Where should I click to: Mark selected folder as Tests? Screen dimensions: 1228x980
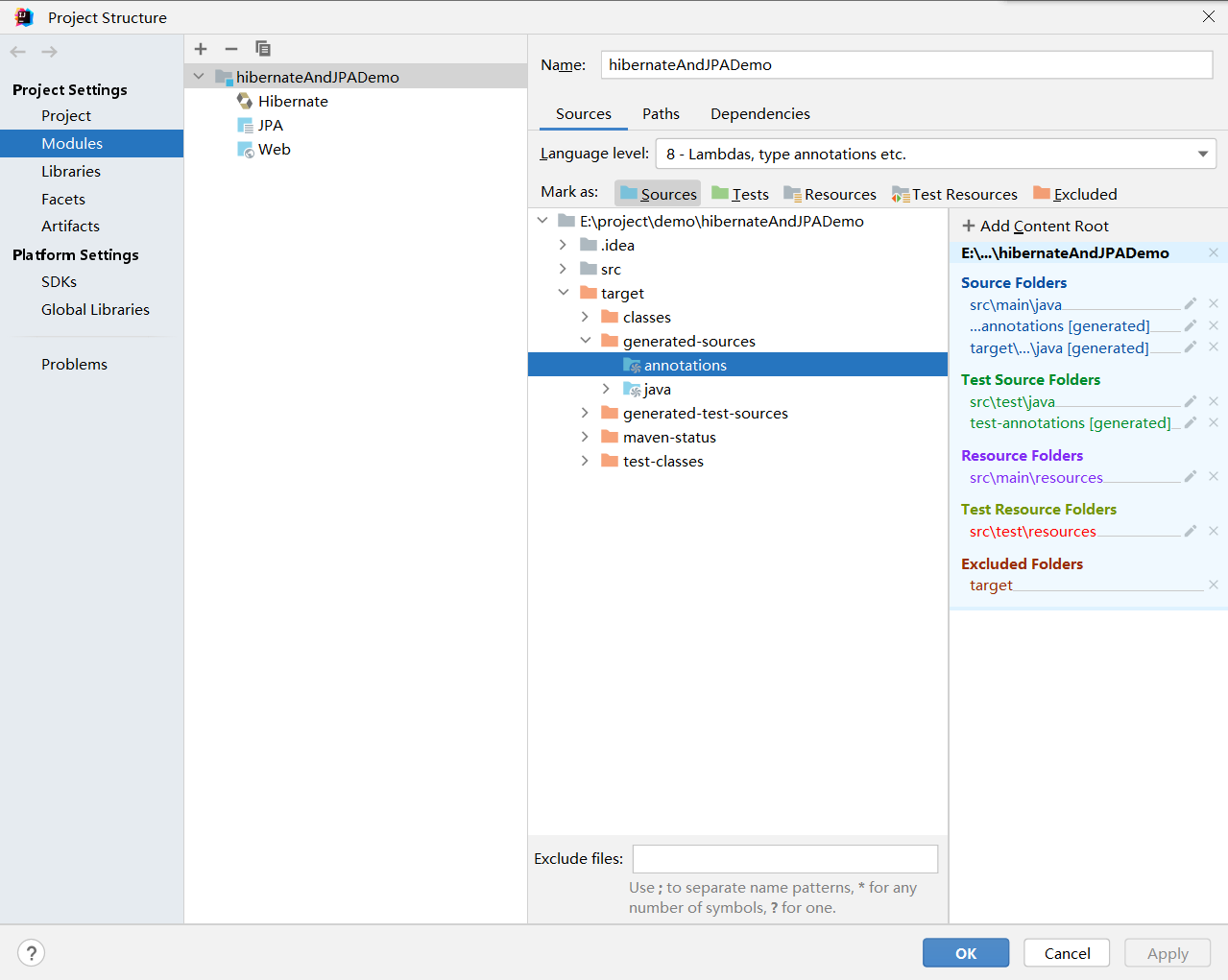740,194
